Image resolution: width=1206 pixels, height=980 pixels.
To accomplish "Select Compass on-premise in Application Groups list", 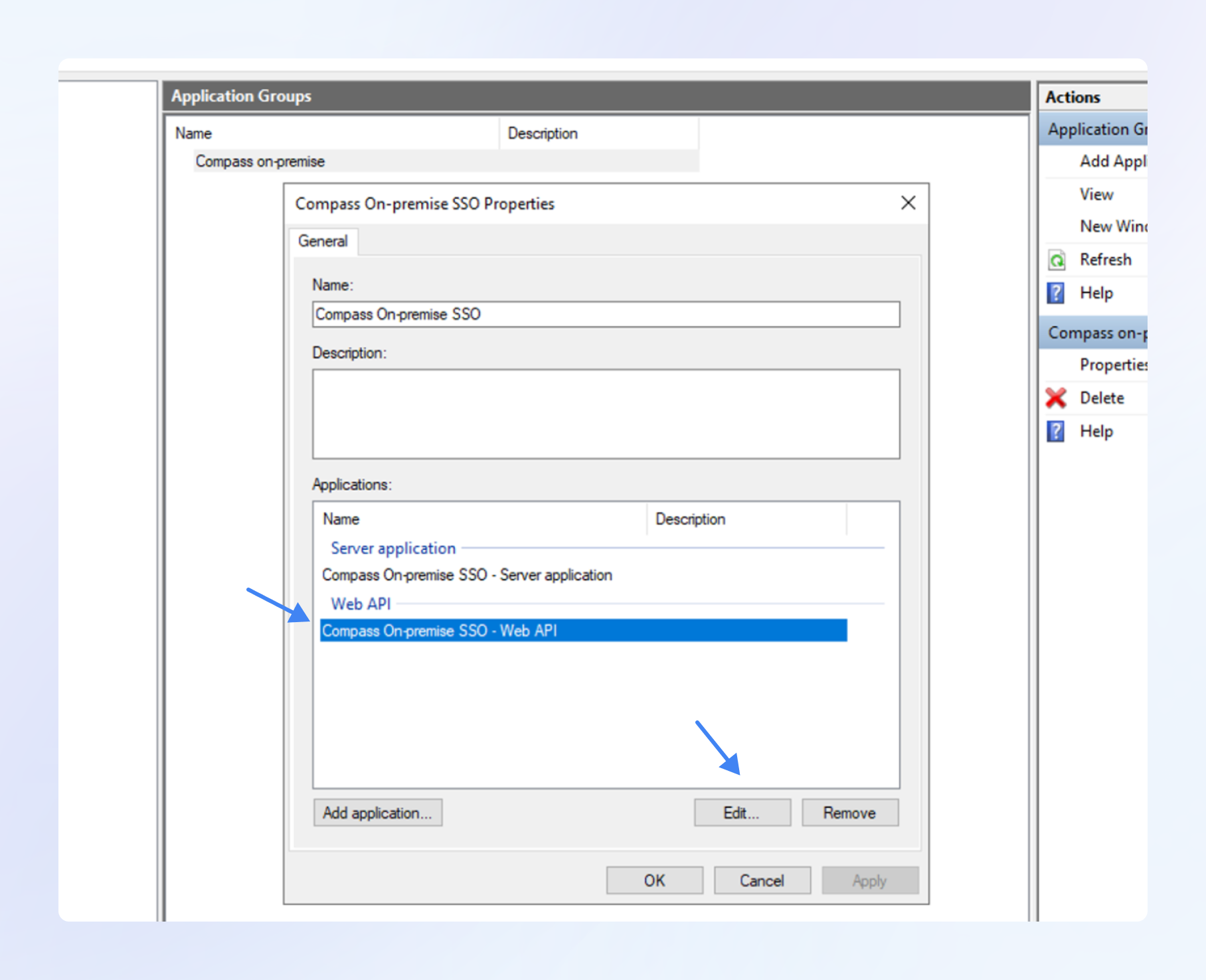I will coord(260,161).
